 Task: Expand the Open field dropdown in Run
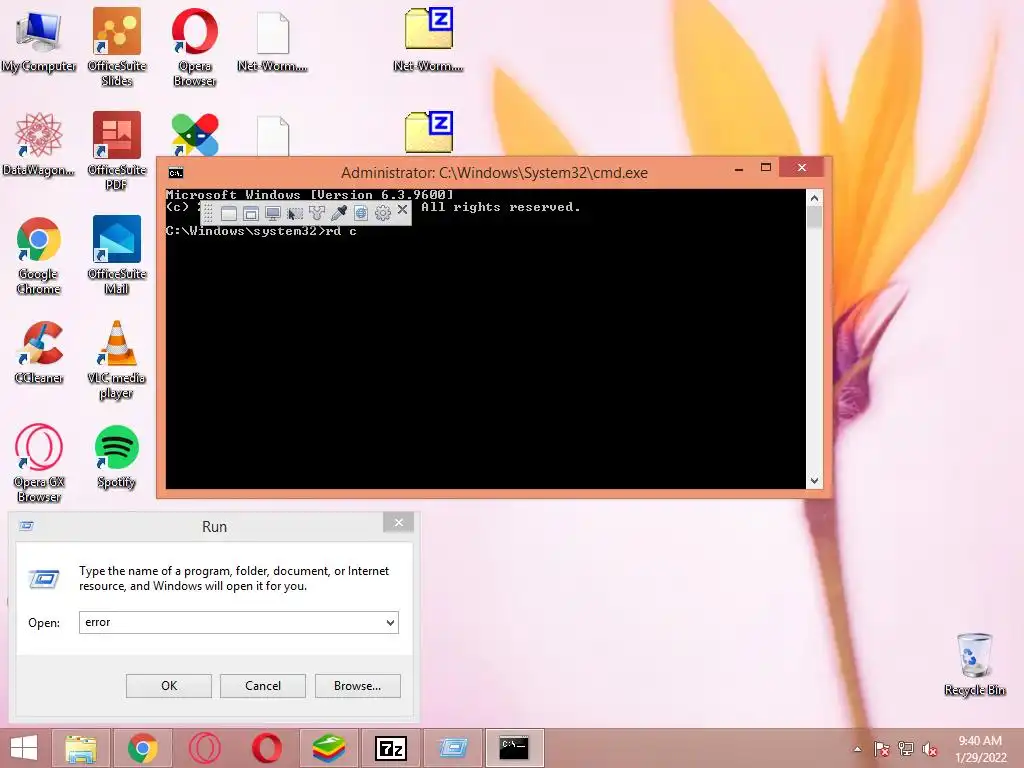coord(390,622)
